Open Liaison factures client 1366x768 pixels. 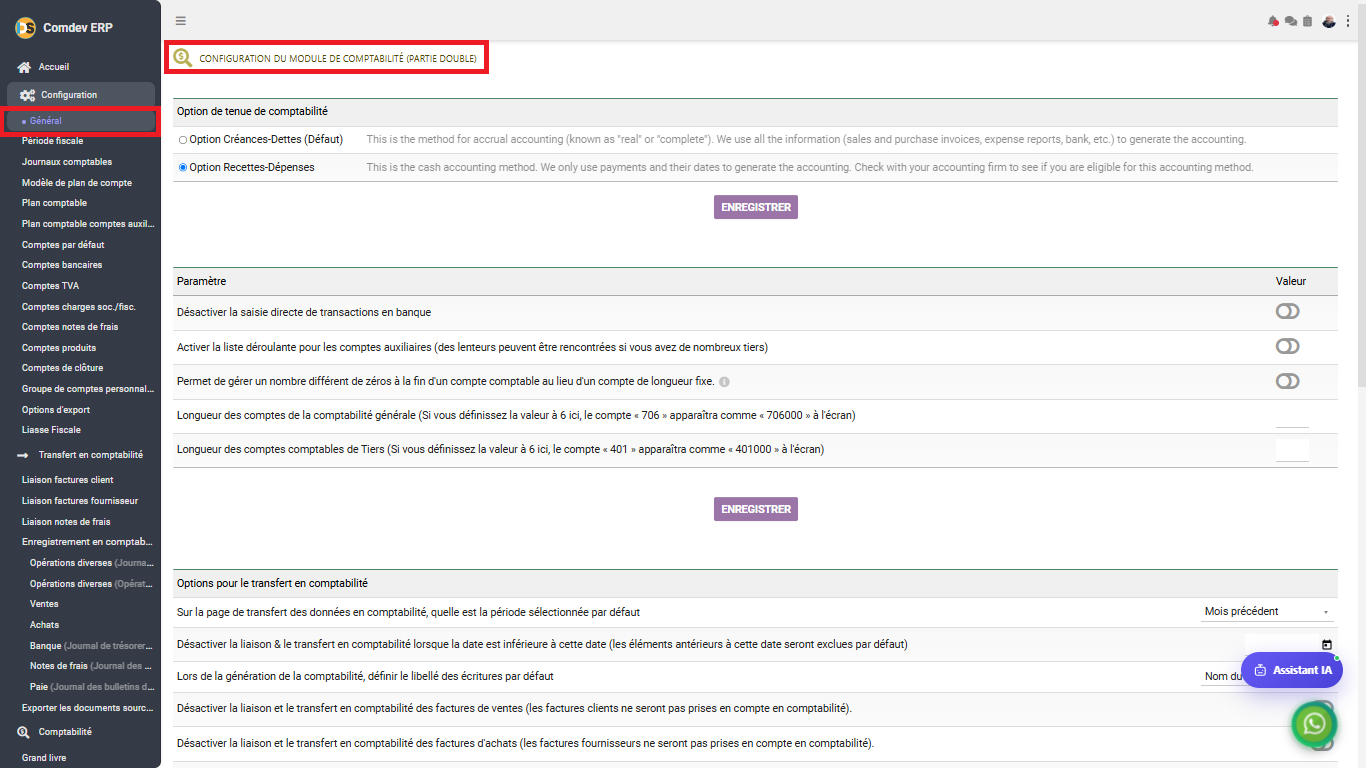pos(68,480)
